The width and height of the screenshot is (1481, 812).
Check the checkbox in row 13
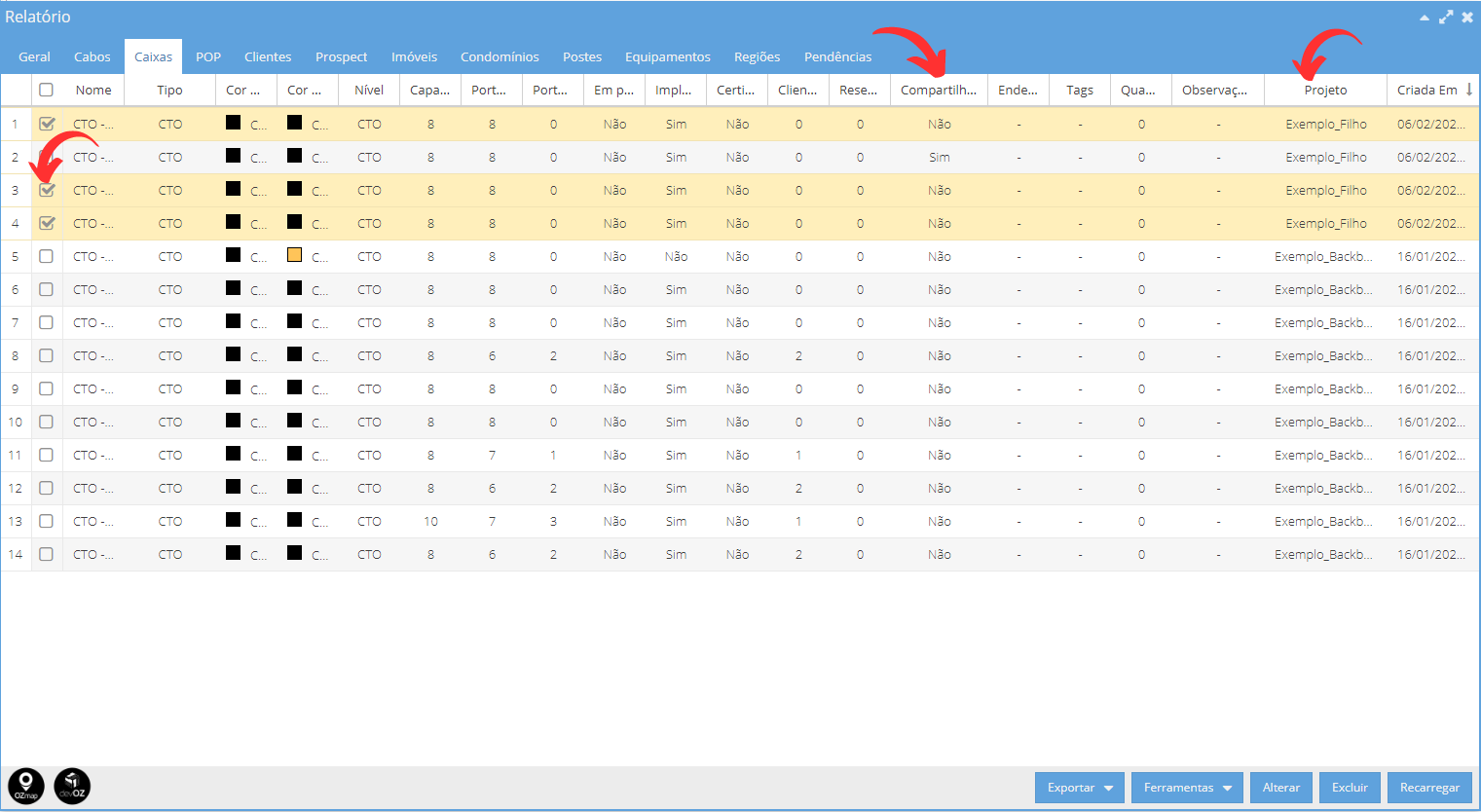(46, 521)
